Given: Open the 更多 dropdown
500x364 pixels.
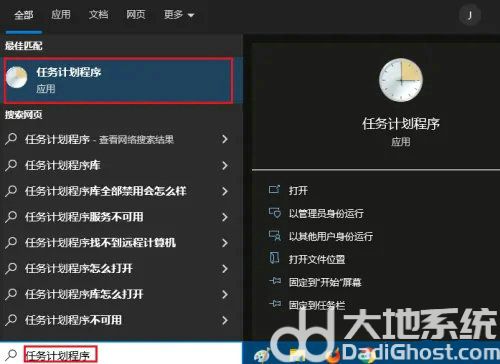Looking at the screenshot, I should click(x=179, y=15).
